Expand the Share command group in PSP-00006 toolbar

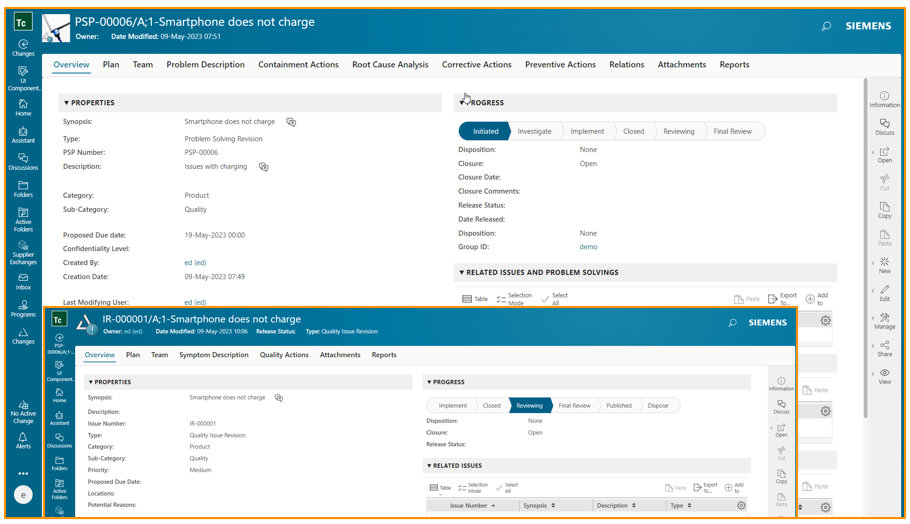(884, 348)
